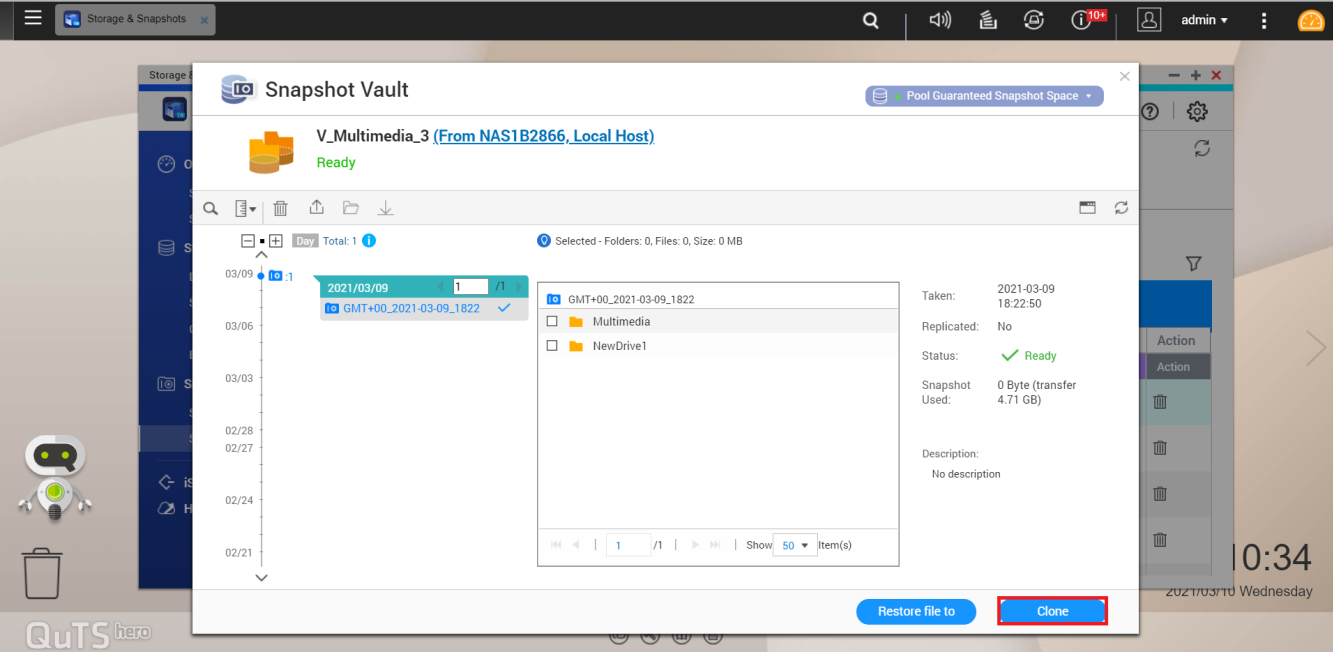Click the Clone button
Viewport: 1333px width, 652px height.
[x=1052, y=611]
